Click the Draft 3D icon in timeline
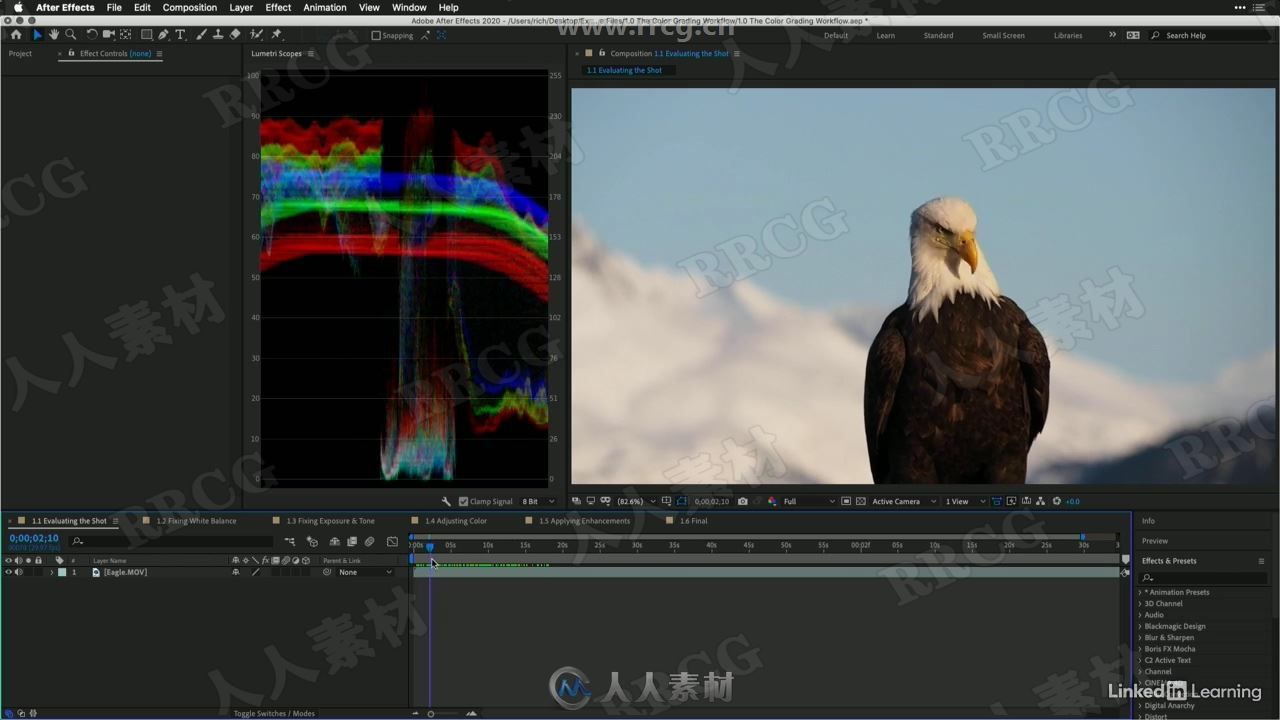The height and width of the screenshot is (720, 1280). tap(312, 541)
